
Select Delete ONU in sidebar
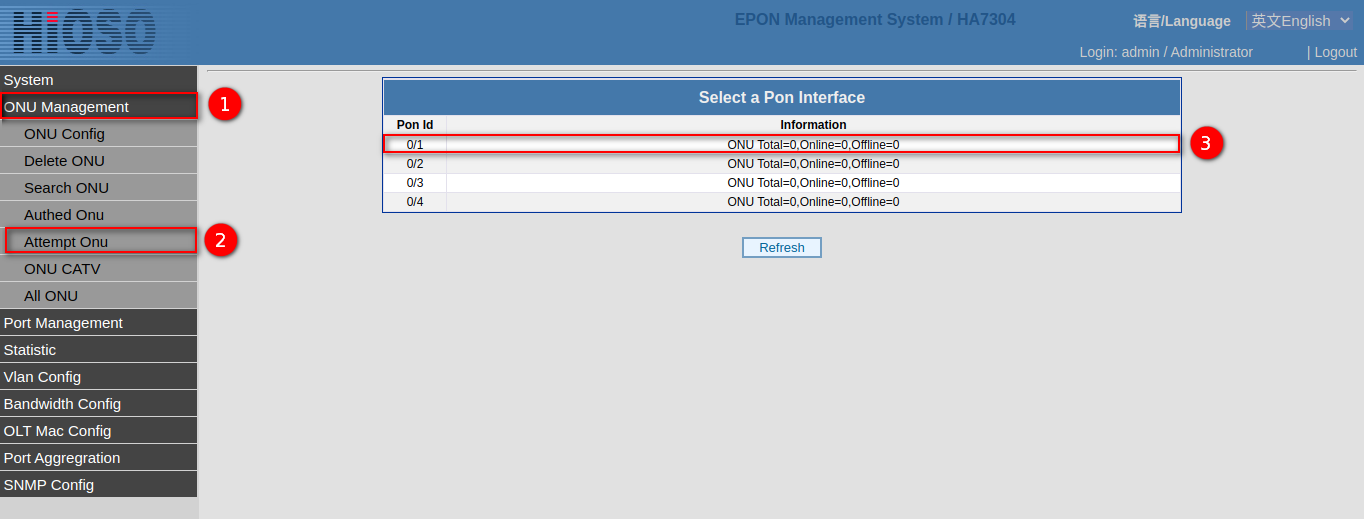click(x=64, y=161)
